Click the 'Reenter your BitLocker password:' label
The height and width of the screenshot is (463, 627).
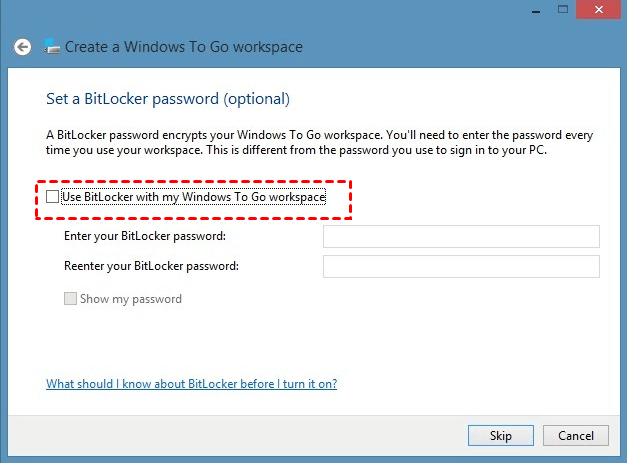pyautogui.click(x=151, y=266)
